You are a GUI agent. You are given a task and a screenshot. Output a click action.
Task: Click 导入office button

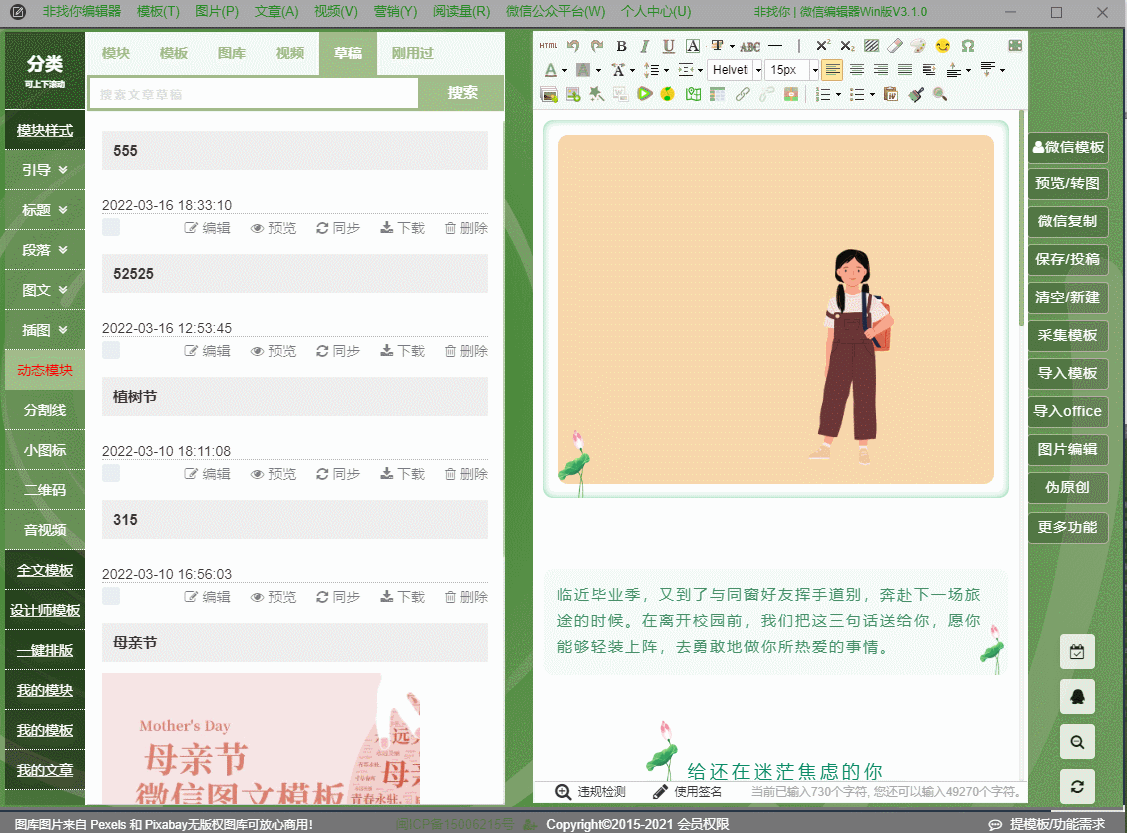(1067, 411)
